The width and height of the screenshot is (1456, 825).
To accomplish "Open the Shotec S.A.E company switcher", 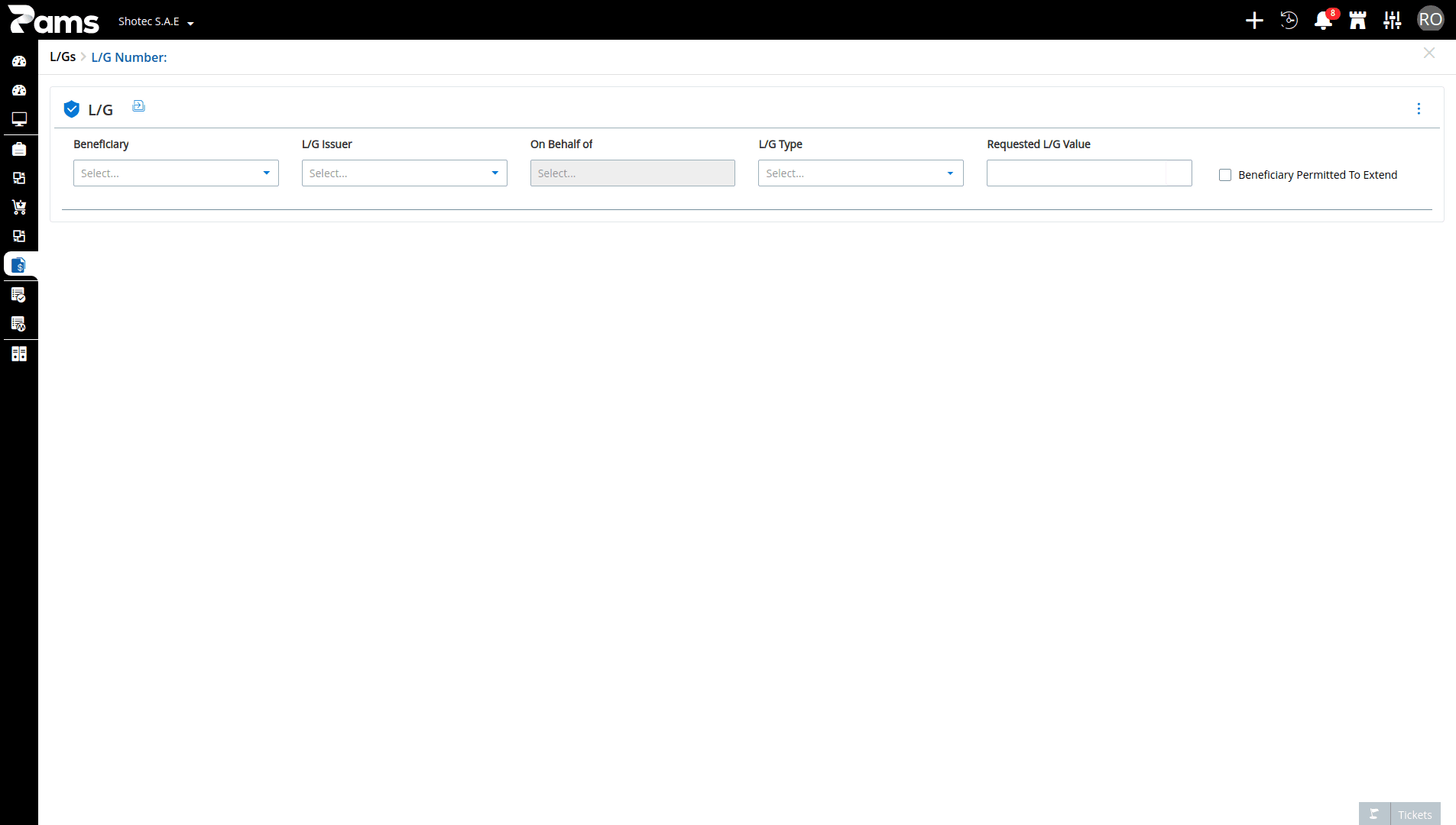I will click(156, 21).
